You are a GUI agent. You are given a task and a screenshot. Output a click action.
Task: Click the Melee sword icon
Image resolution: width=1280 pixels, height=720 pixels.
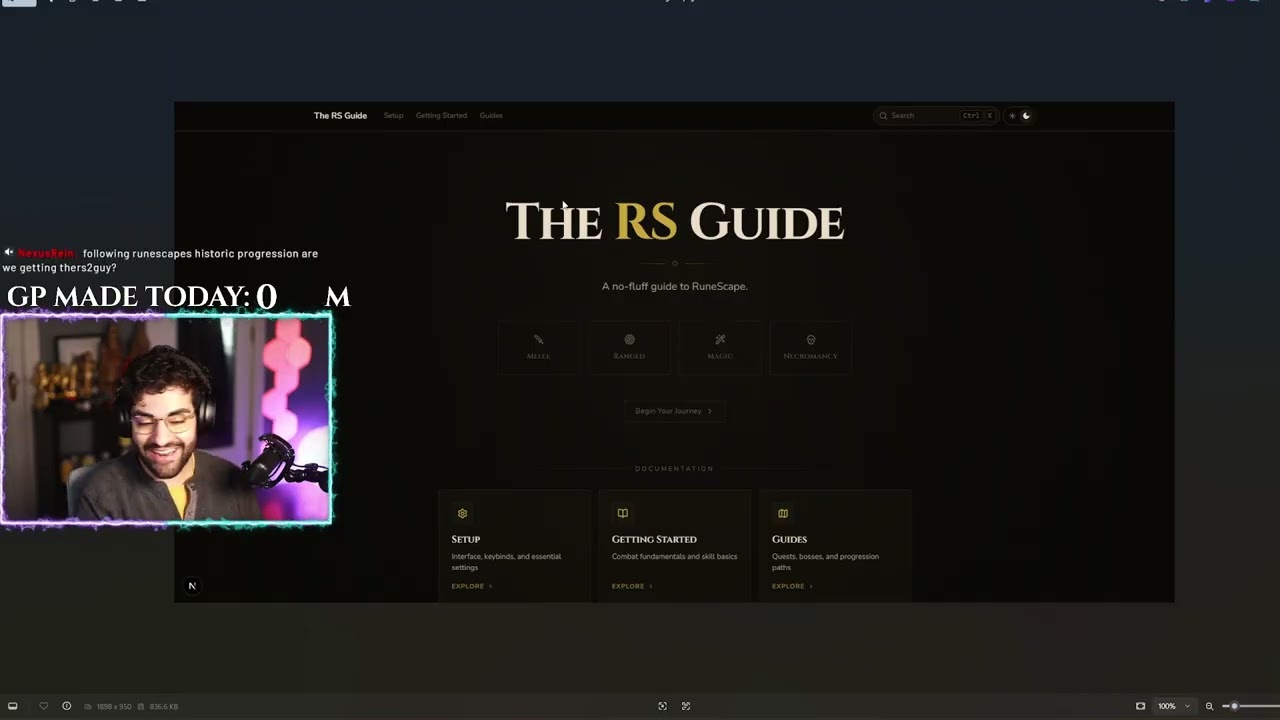point(538,340)
